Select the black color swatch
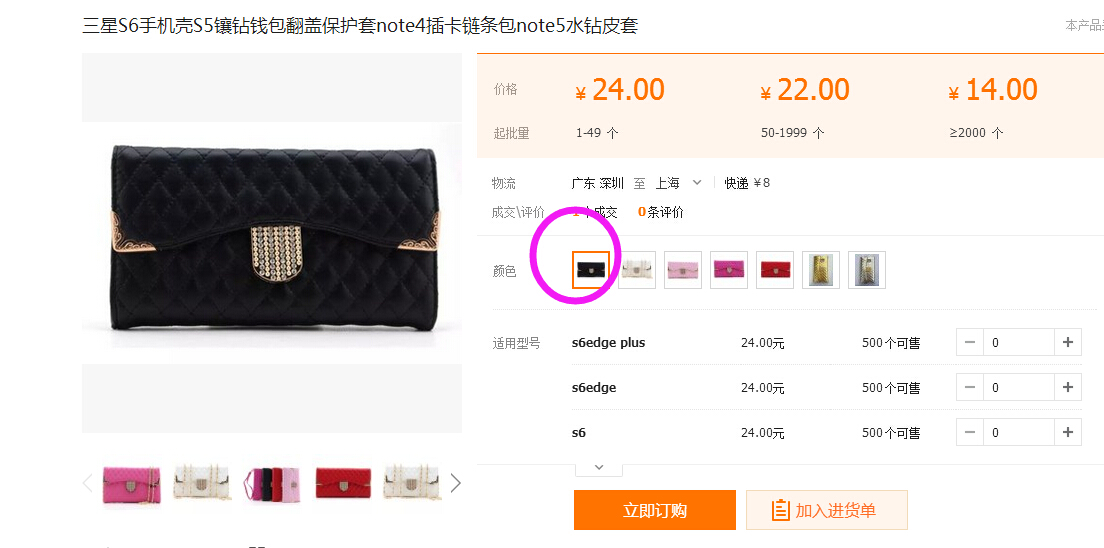This screenshot has height=548, width=1104. coord(591,270)
